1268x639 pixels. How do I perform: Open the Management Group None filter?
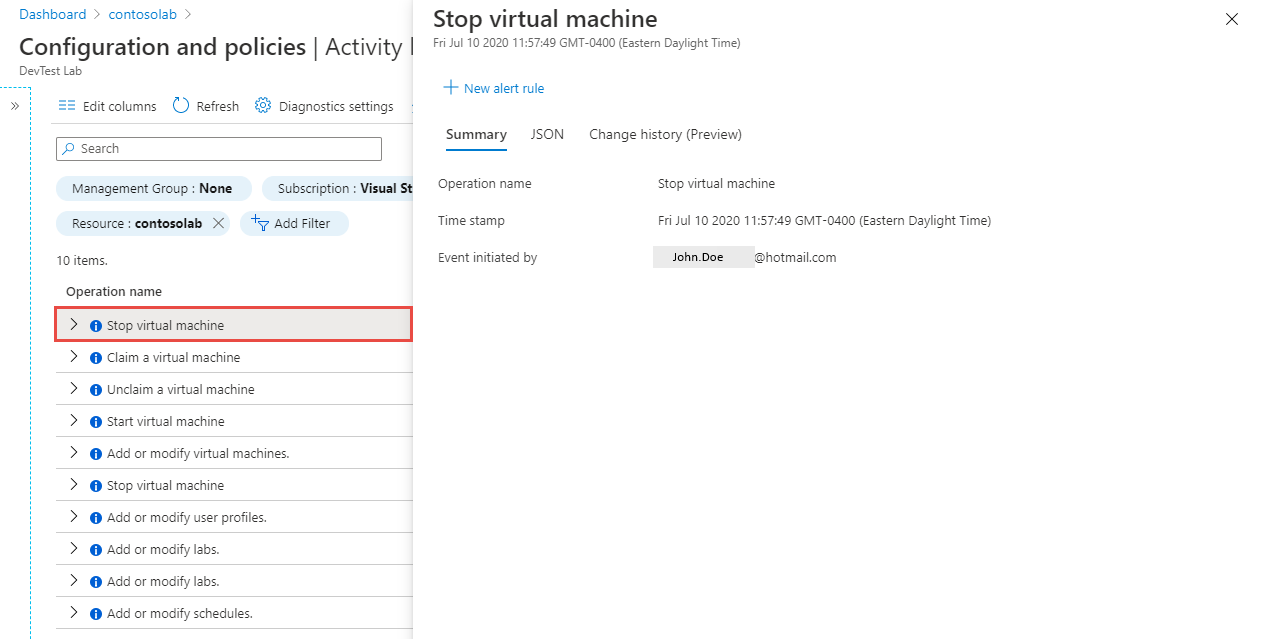tap(153, 188)
